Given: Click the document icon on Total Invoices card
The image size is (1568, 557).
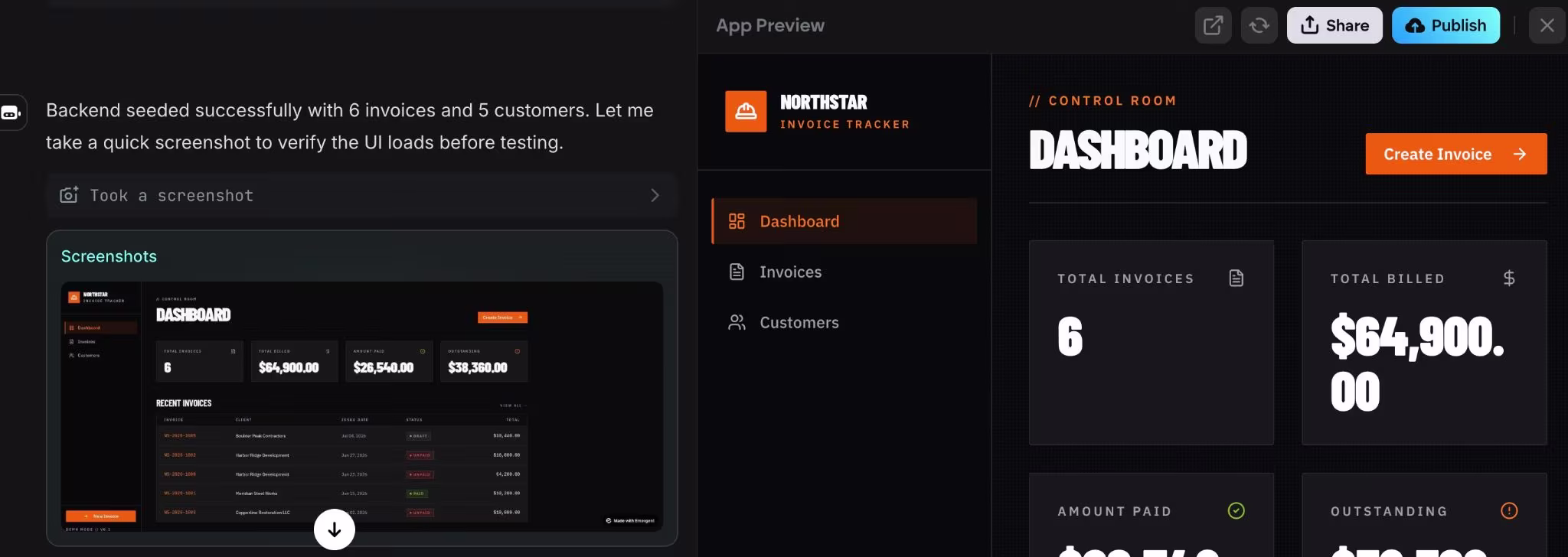Looking at the screenshot, I should tap(1236, 278).
